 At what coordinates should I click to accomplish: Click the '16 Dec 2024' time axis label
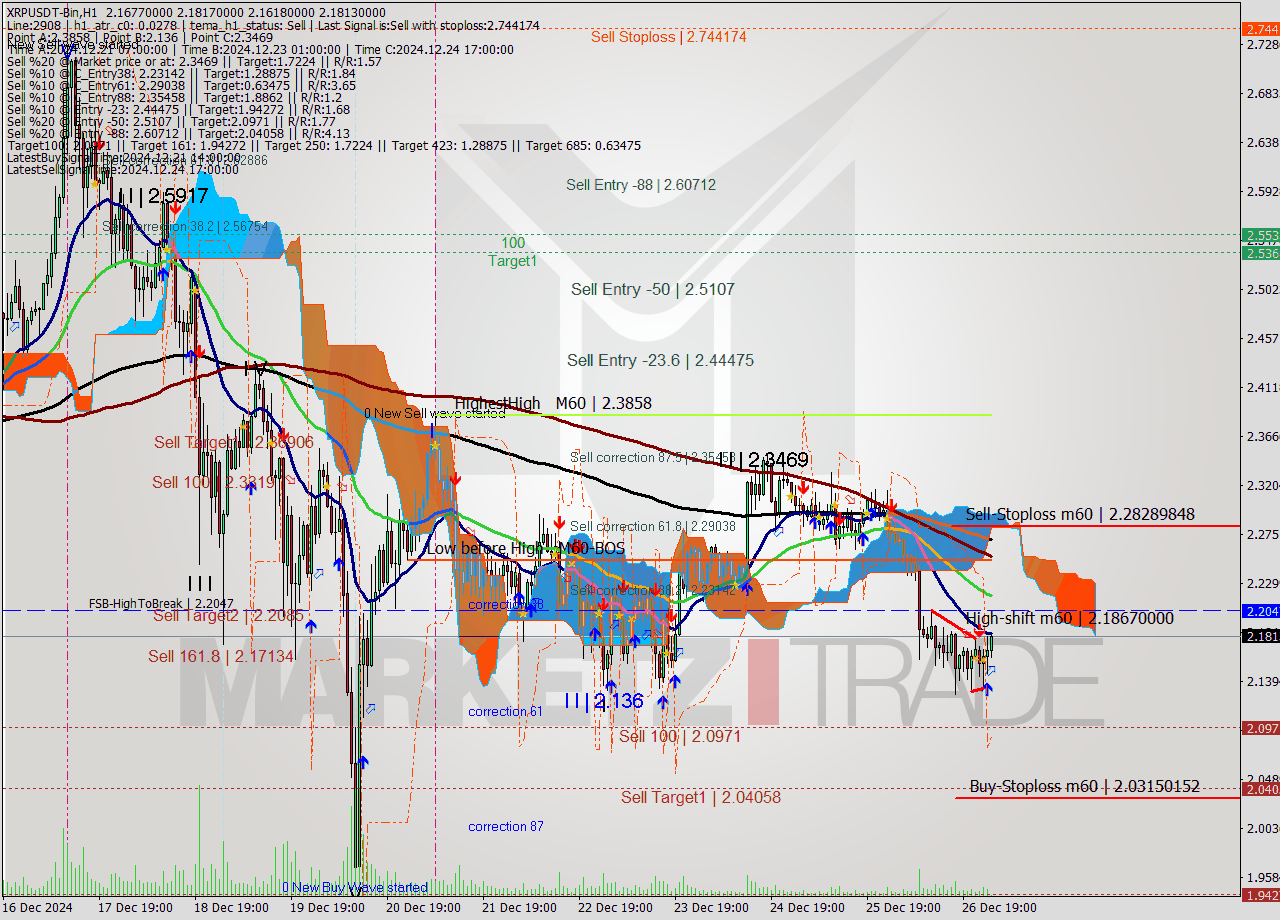[x=38, y=908]
